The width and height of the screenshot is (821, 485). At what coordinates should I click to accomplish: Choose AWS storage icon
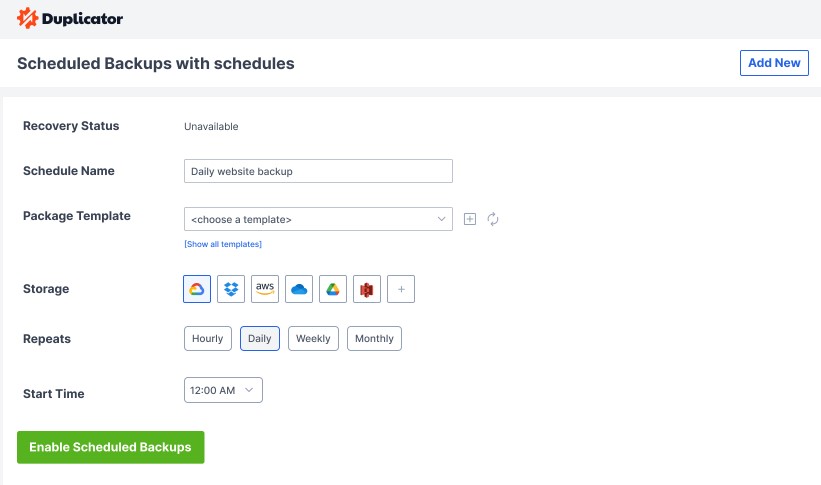265,289
